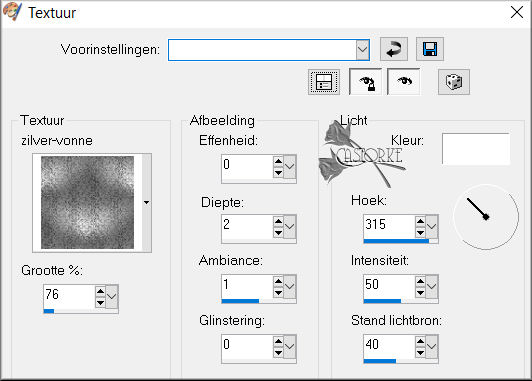Expand the Stand lichtbron slider popup
Image resolution: width=532 pixels, height=381 pixels.
[x=432, y=346]
